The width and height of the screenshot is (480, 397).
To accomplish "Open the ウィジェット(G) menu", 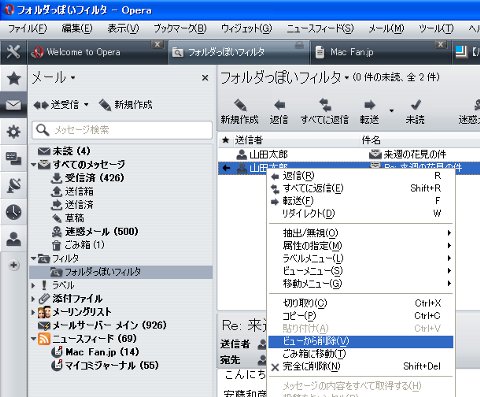I will 247,29.
